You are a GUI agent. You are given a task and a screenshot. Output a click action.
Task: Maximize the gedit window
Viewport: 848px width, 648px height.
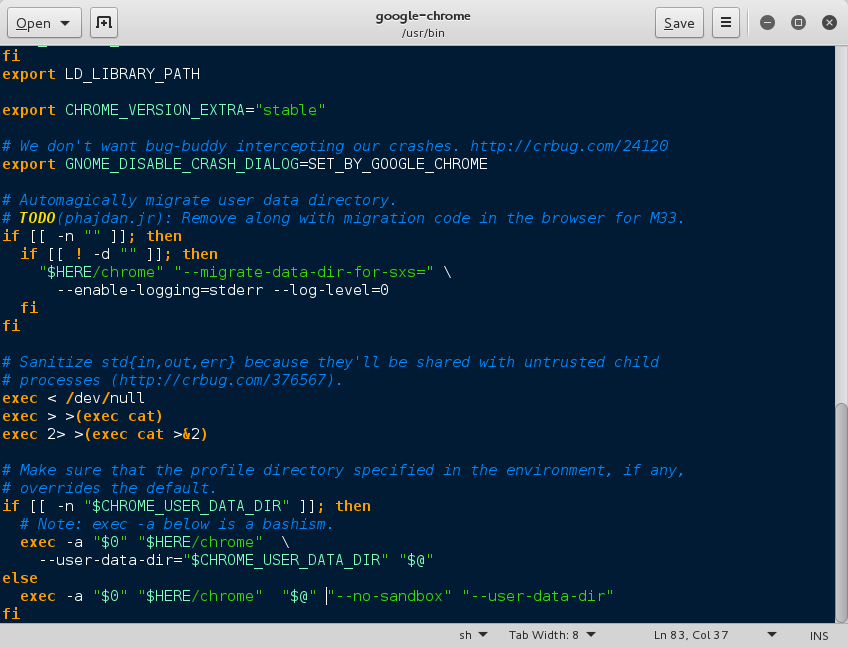point(798,23)
